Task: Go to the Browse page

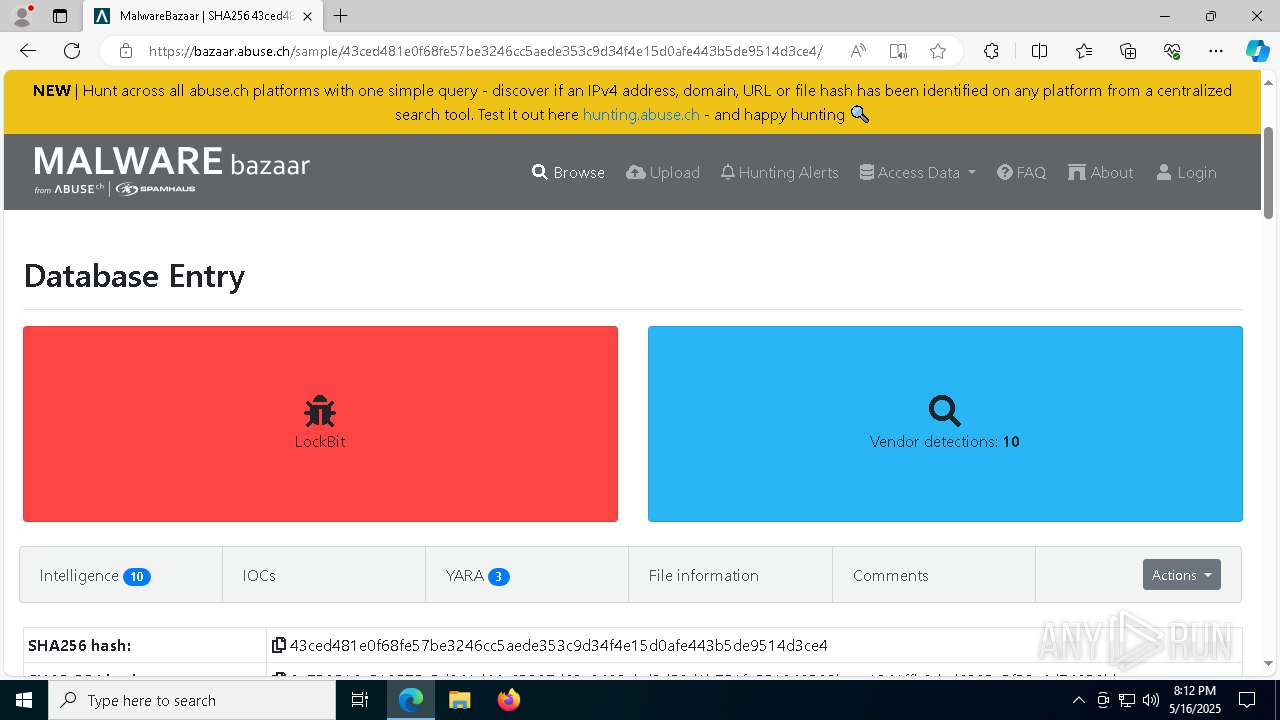Action: click(568, 172)
